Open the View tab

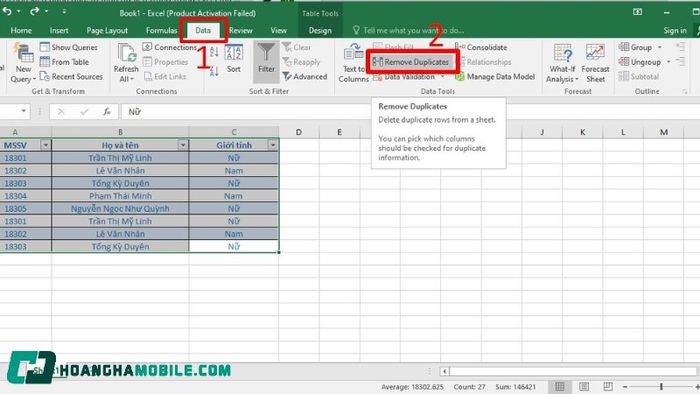(x=278, y=30)
